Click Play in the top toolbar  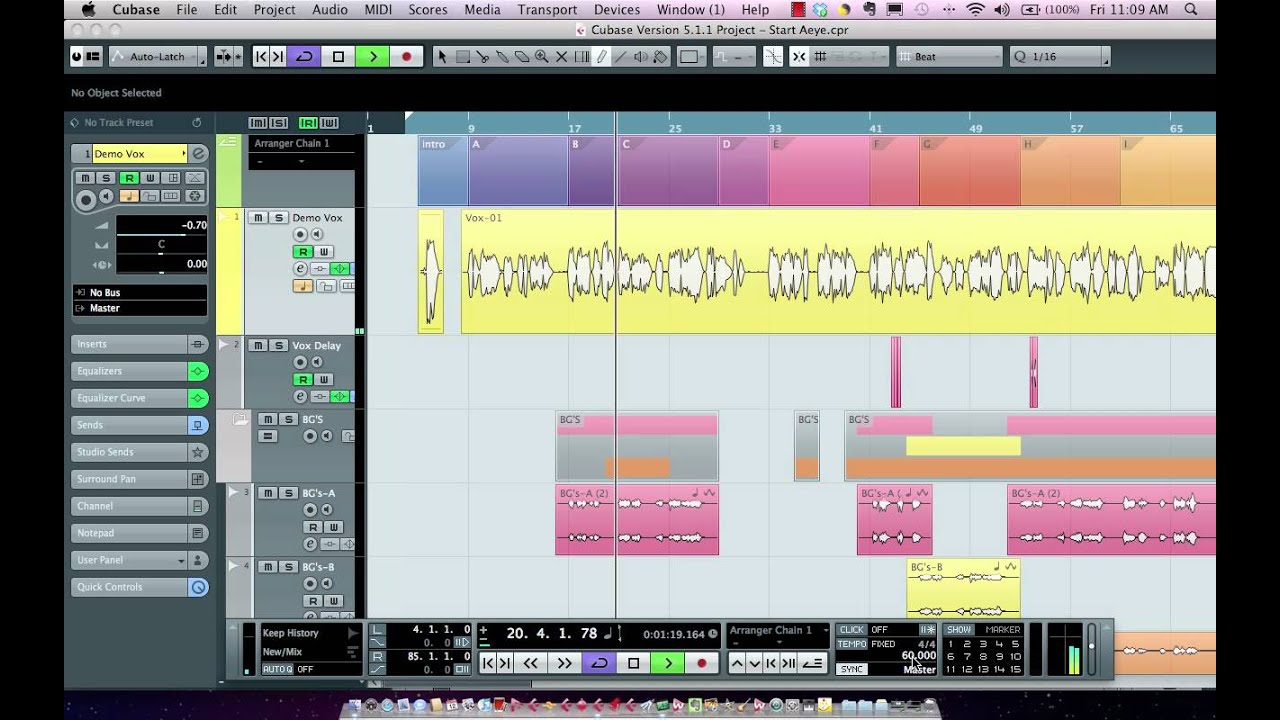click(x=372, y=57)
